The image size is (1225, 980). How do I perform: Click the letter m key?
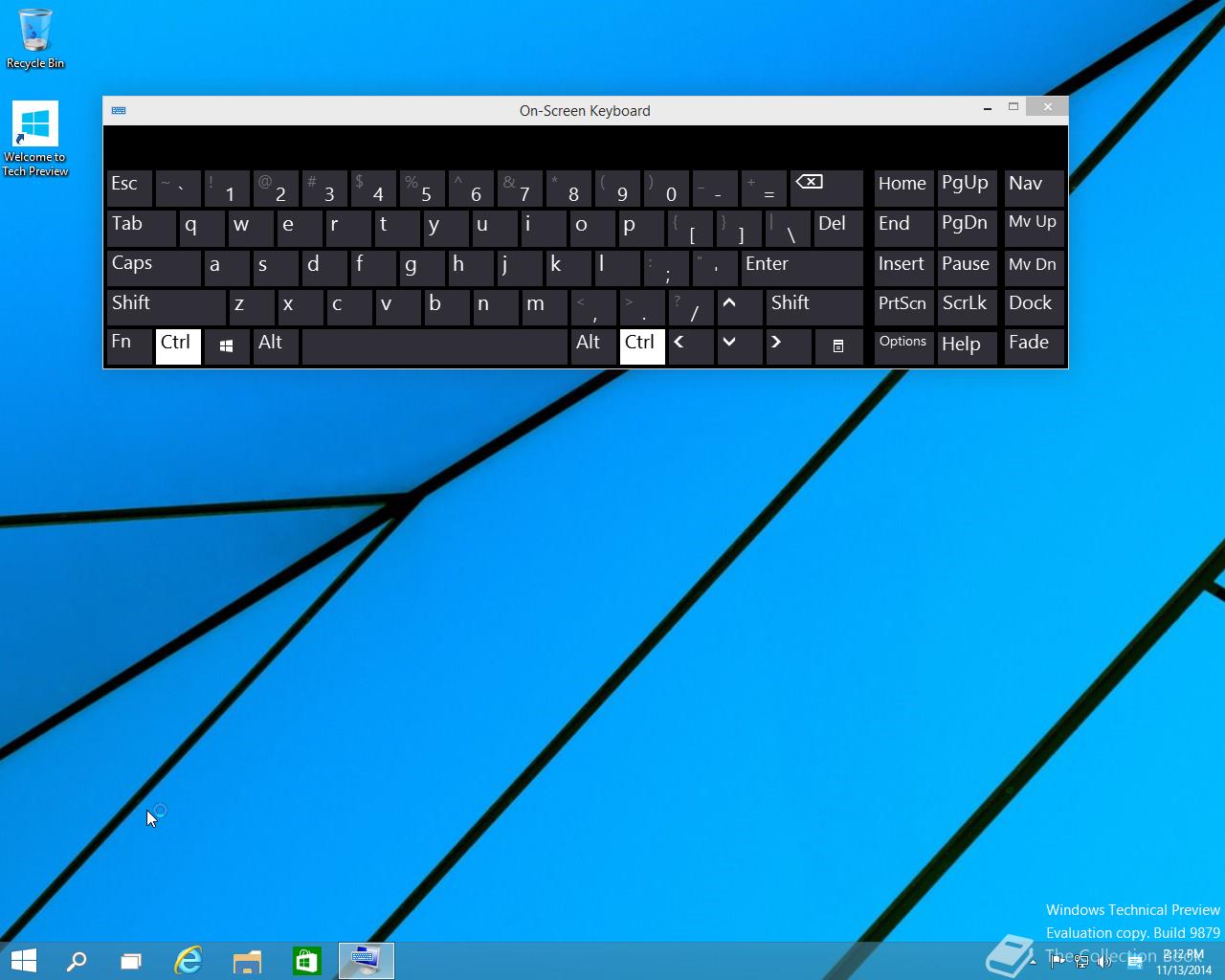tap(545, 307)
